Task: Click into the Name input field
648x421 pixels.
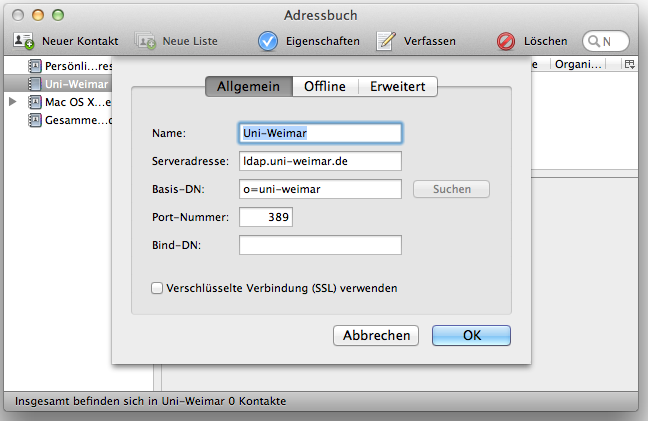Action: point(320,133)
